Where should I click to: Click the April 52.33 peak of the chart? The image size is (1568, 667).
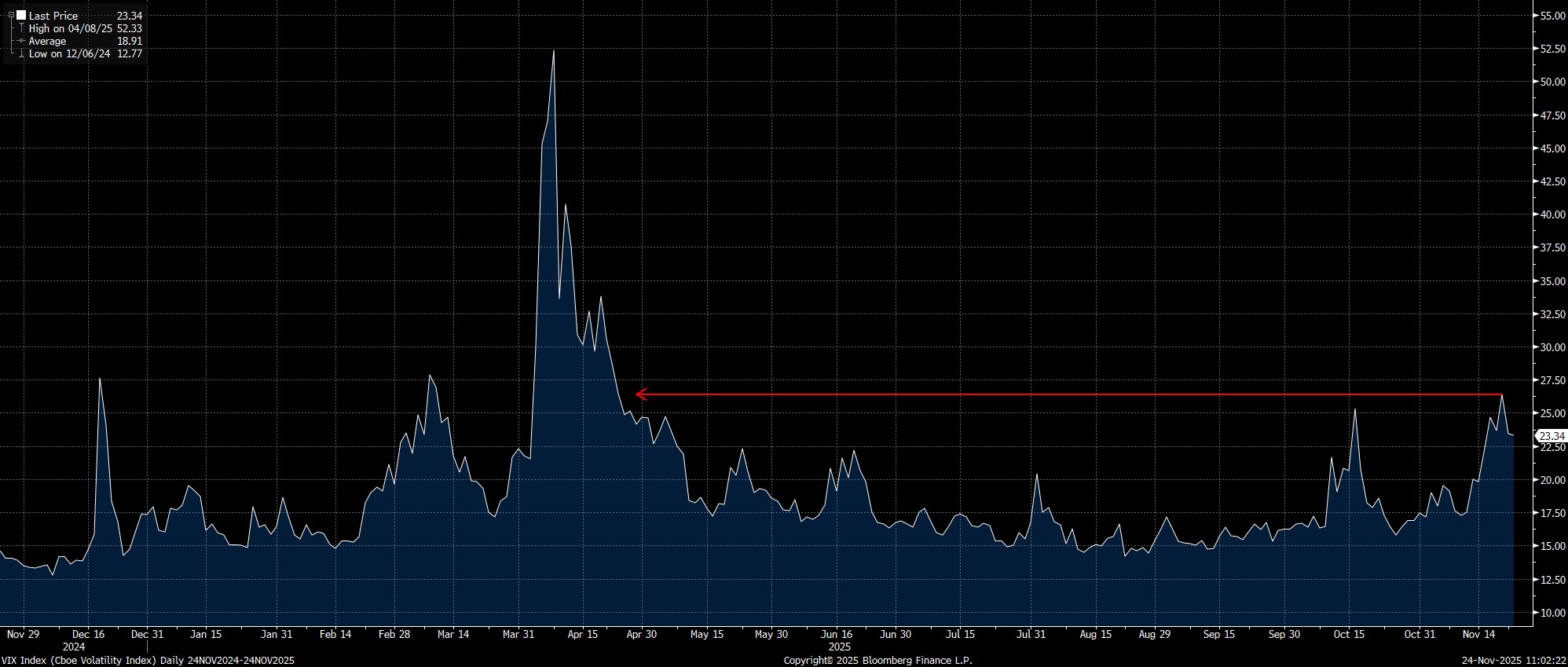pos(554,51)
